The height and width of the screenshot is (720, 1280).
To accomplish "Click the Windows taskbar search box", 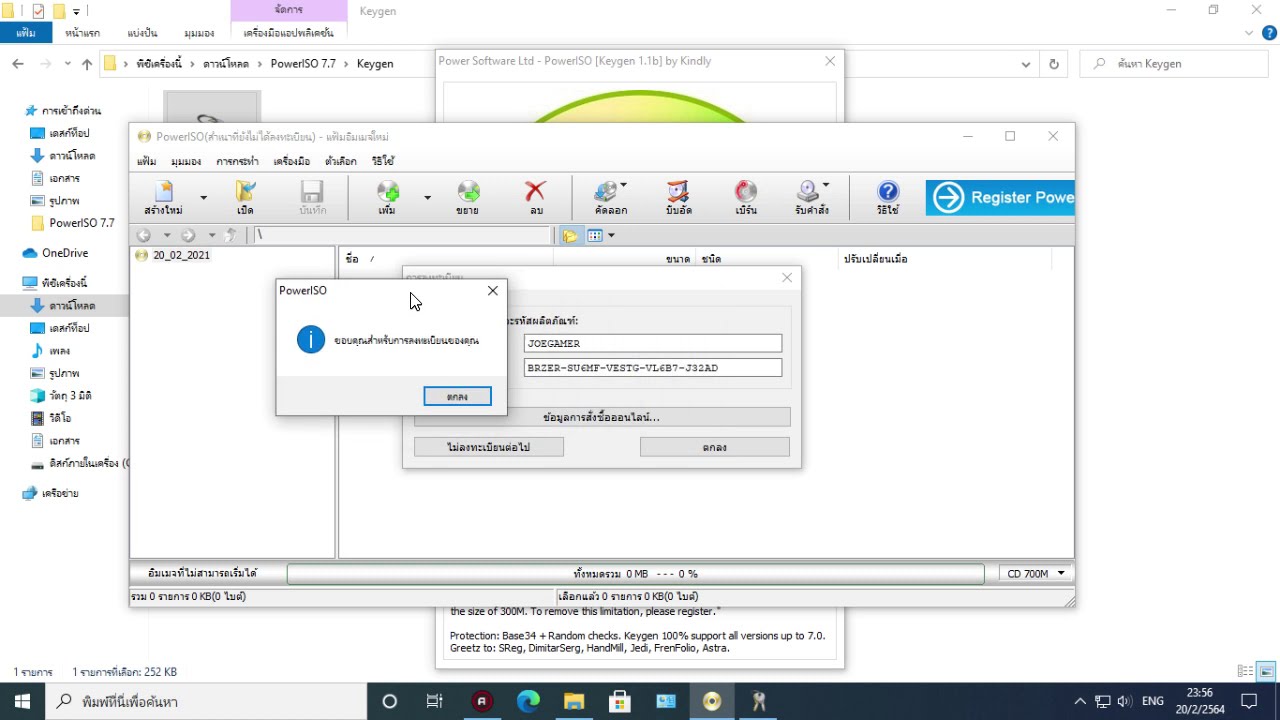I will (x=206, y=701).
